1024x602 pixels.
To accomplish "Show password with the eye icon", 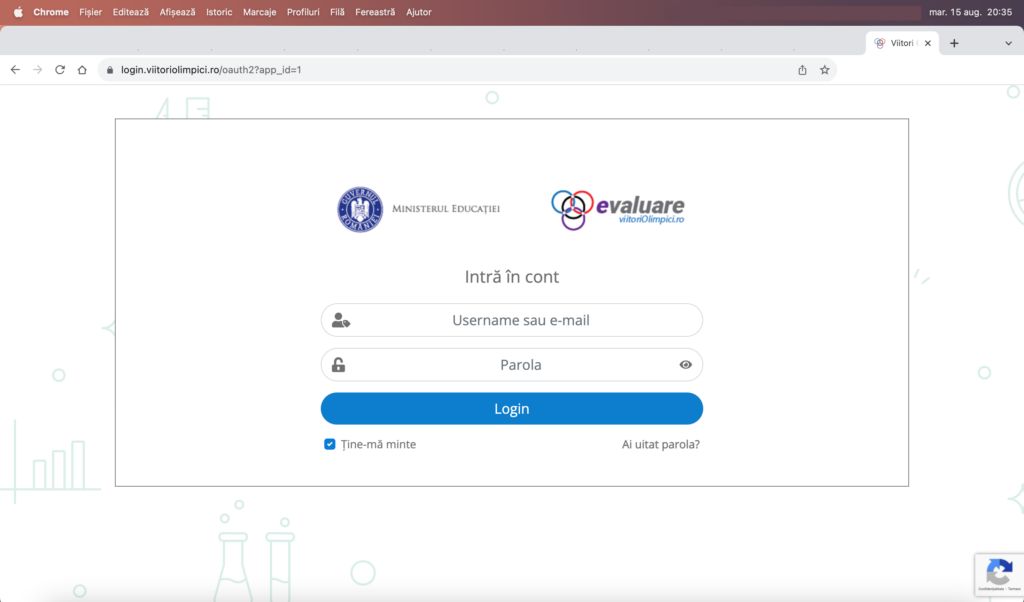I will [x=685, y=365].
